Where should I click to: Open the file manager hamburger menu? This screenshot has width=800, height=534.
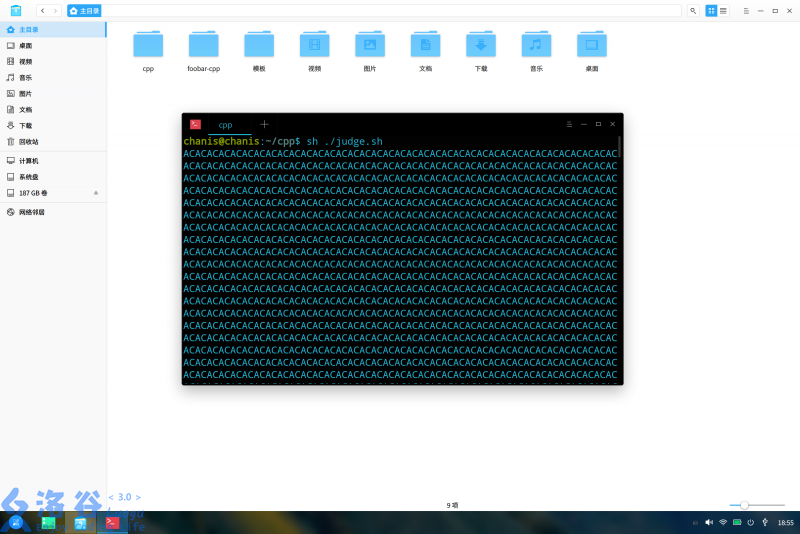click(745, 10)
